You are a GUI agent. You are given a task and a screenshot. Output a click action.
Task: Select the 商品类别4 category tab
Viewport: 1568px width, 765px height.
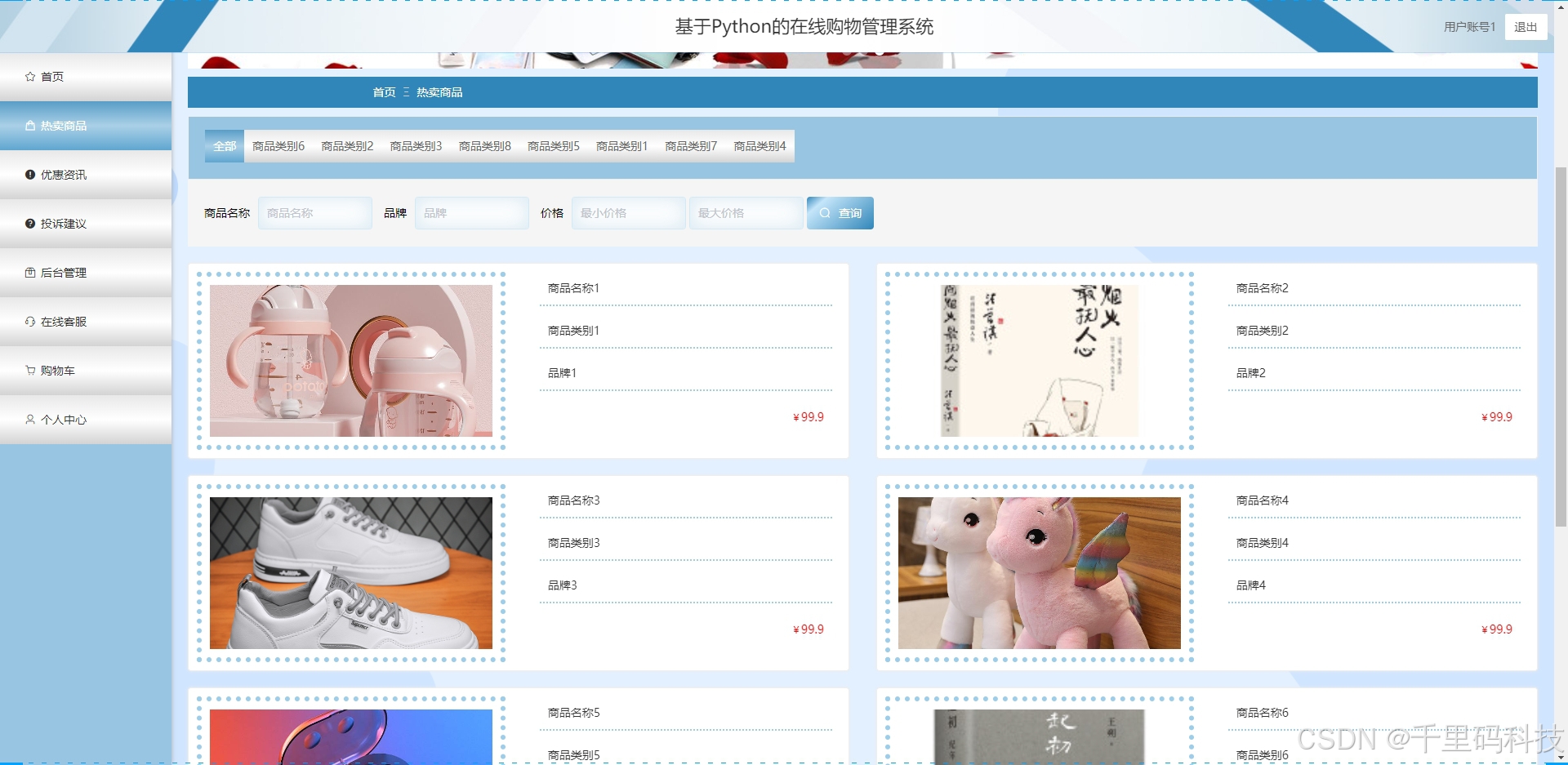(759, 146)
